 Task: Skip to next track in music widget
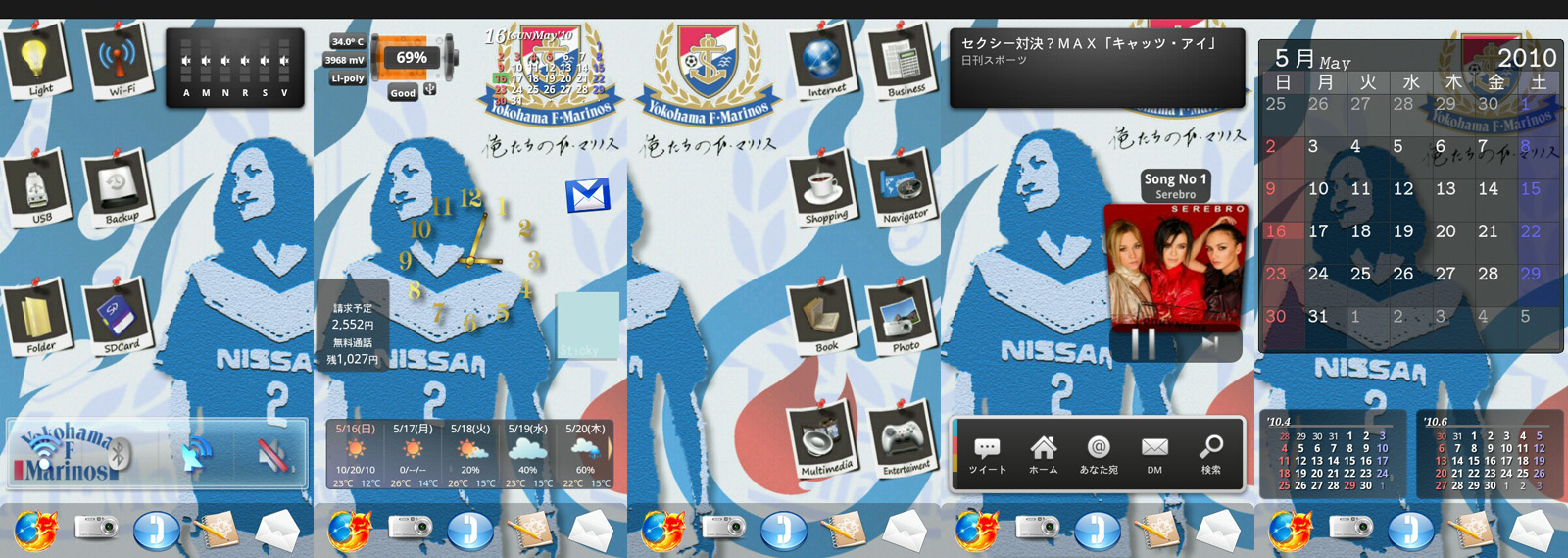coord(1211,342)
